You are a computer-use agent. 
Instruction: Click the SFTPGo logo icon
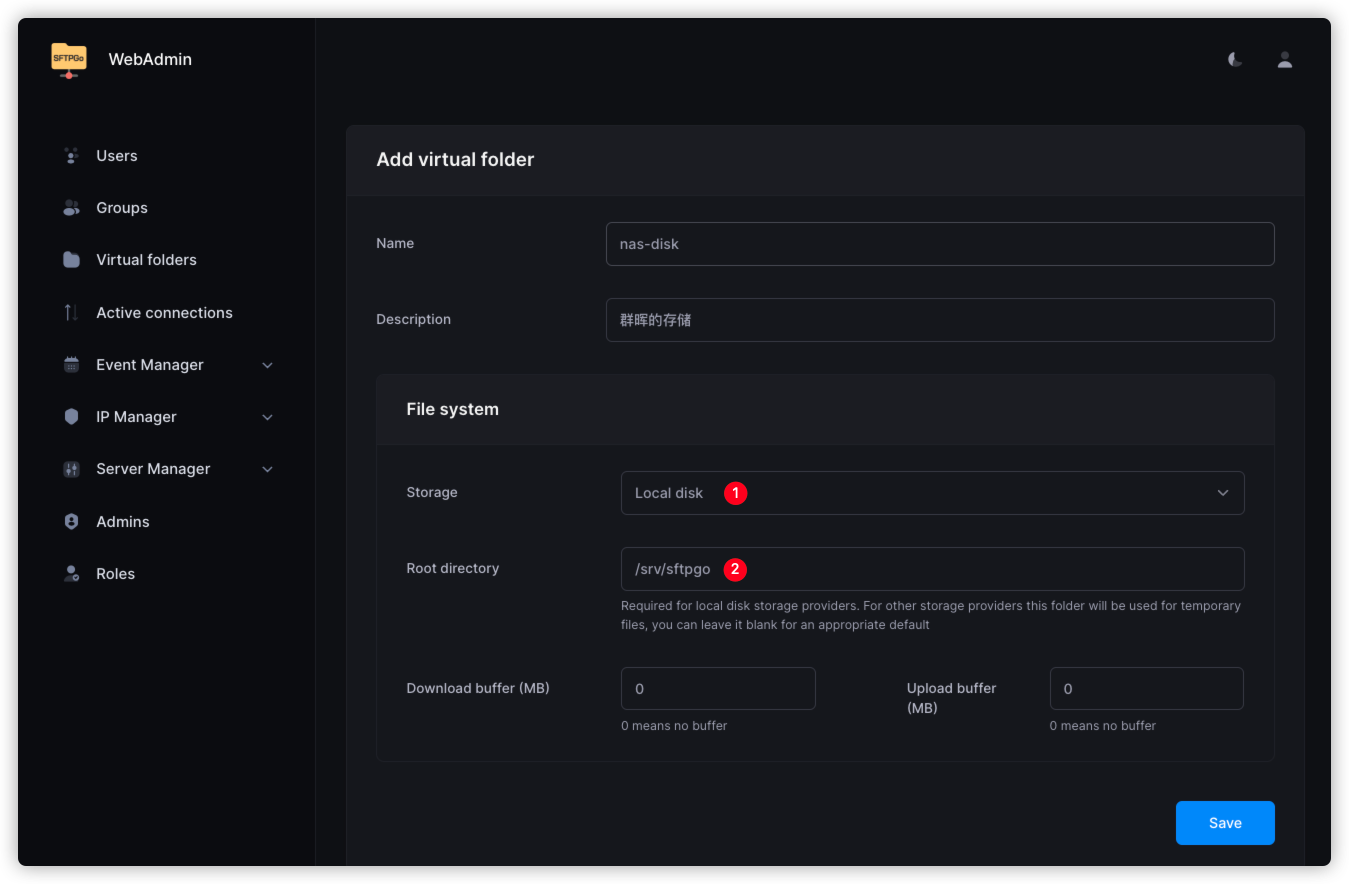(x=69, y=59)
